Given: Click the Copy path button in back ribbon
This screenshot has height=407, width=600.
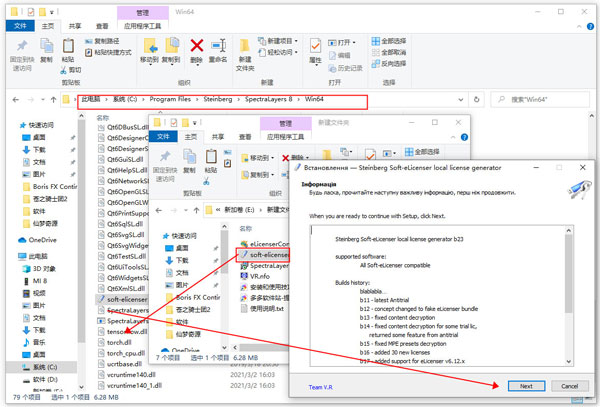Looking at the screenshot, I should [102, 41].
